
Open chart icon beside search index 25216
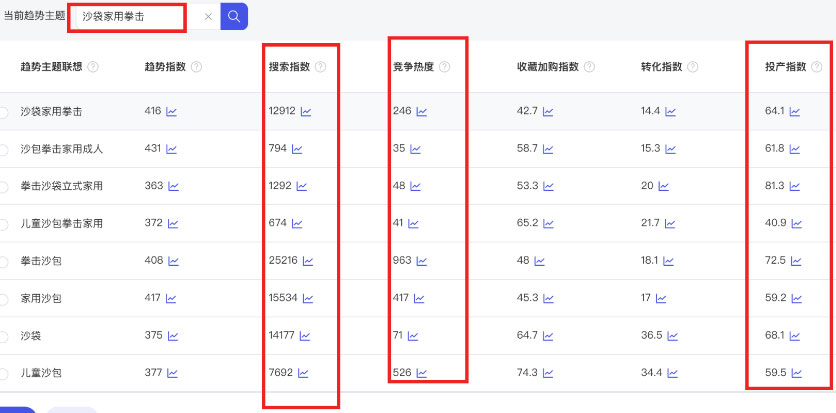pyautogui.click(x=308, y=261)
